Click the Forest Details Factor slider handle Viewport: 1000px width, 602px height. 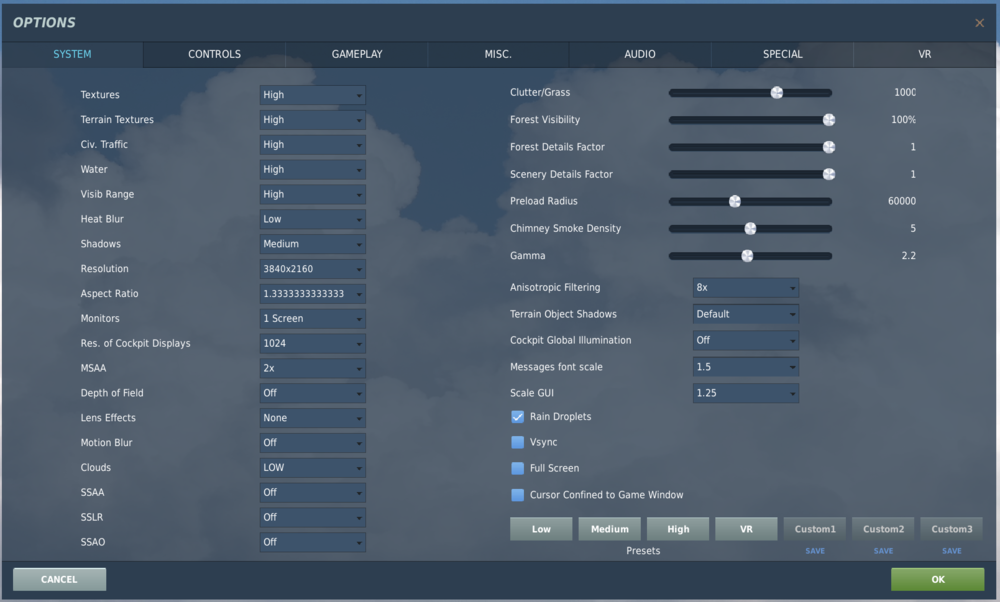pyautogui.click(x=829, y=147)
